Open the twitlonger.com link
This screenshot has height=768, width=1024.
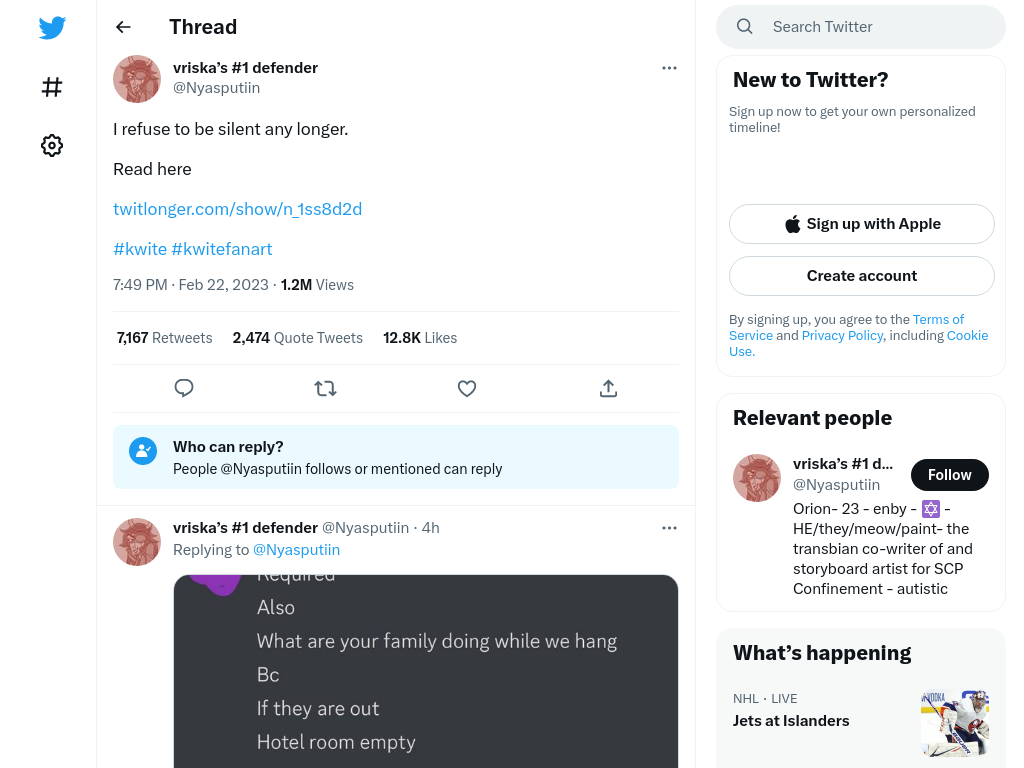[x=238, y=209]
